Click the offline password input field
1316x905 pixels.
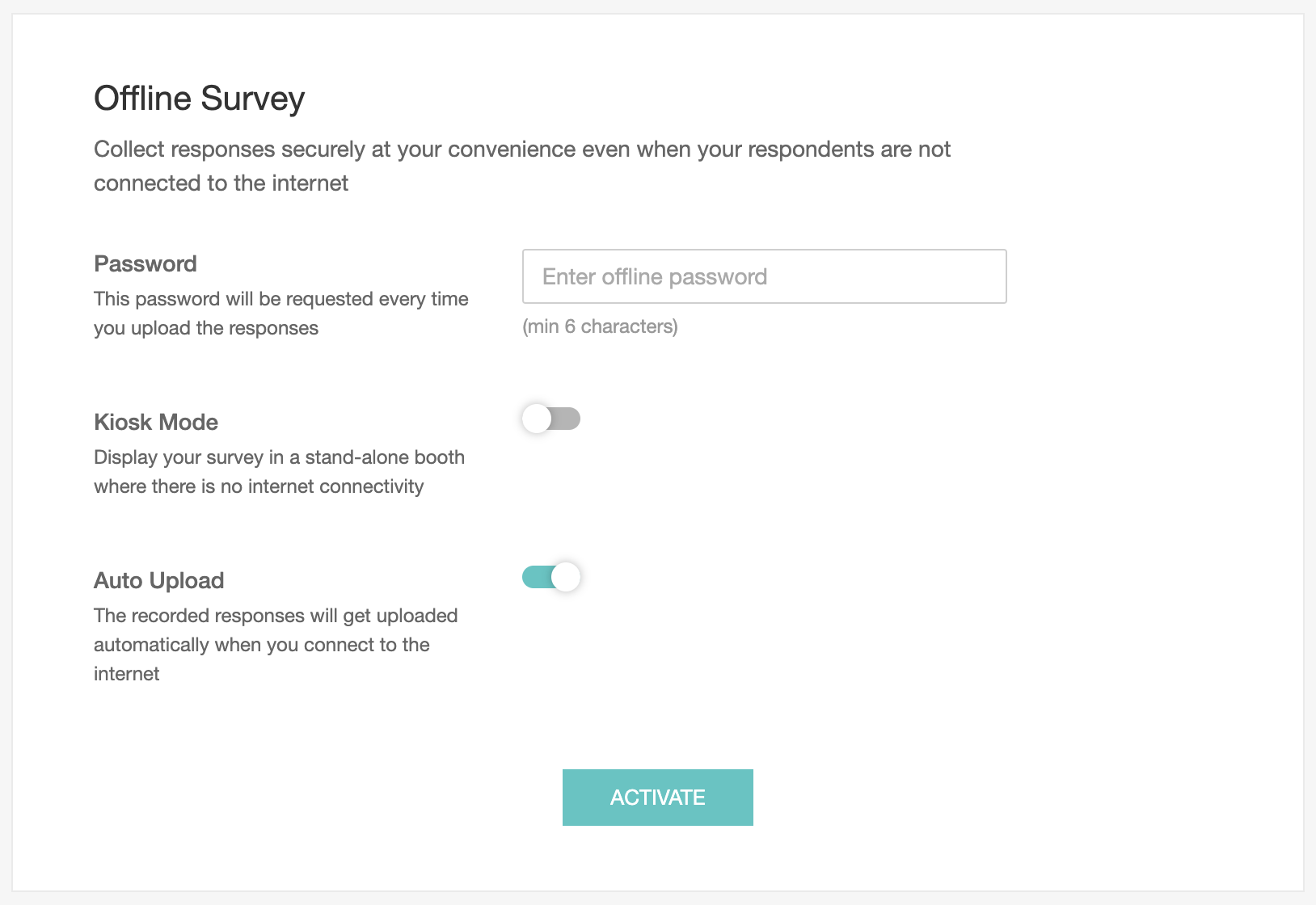tap(764, 276)
